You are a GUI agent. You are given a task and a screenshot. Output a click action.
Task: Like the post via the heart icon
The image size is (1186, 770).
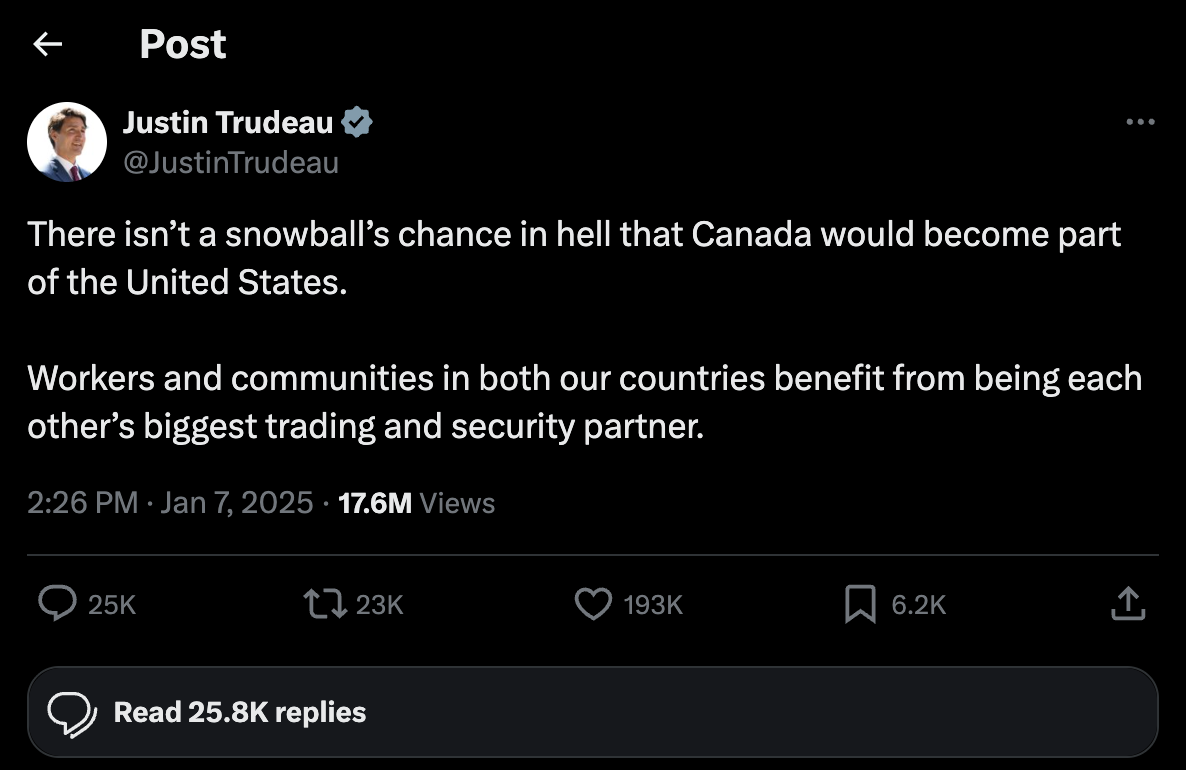click(x=593, y=604)
